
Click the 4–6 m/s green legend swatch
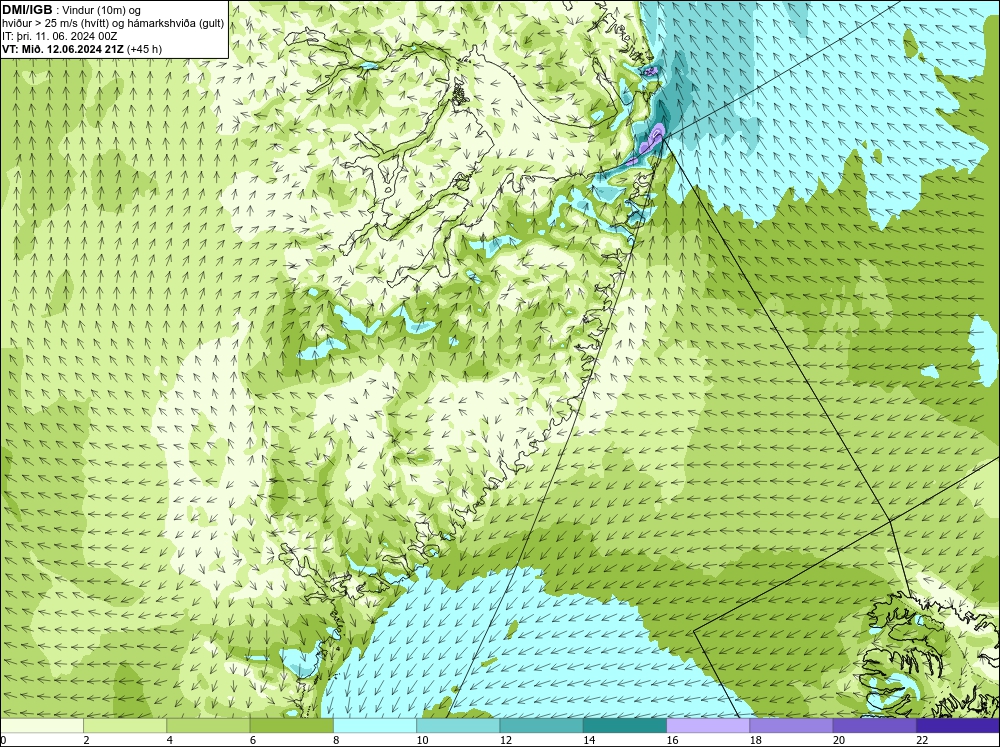pos(208,725)
